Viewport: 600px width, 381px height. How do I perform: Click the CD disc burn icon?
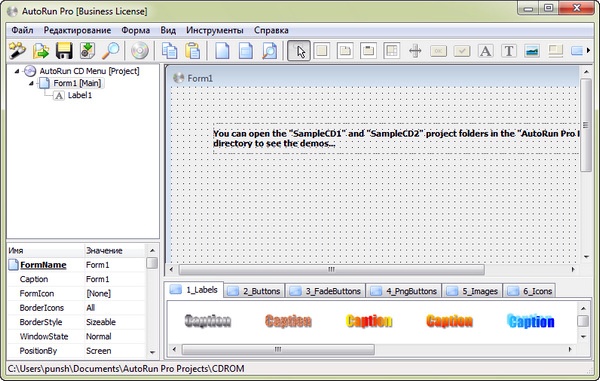coord(140,50)
